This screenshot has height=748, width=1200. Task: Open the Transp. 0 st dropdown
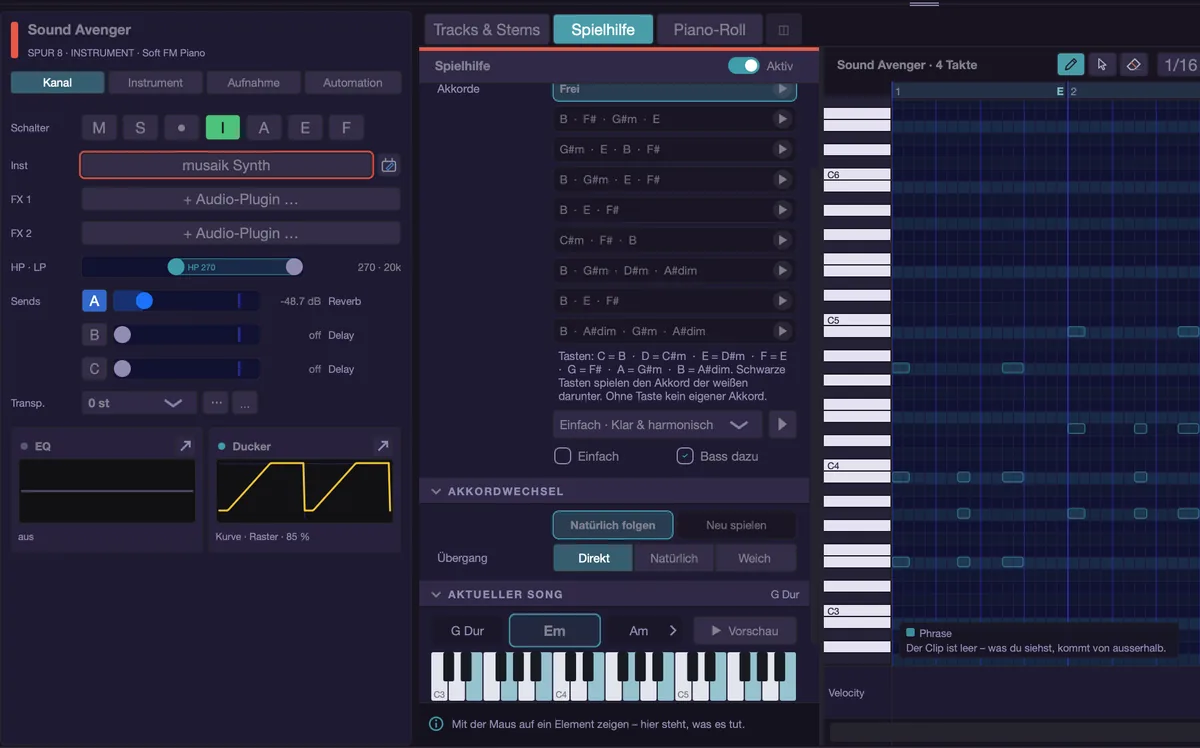click(x=138, y=403)
